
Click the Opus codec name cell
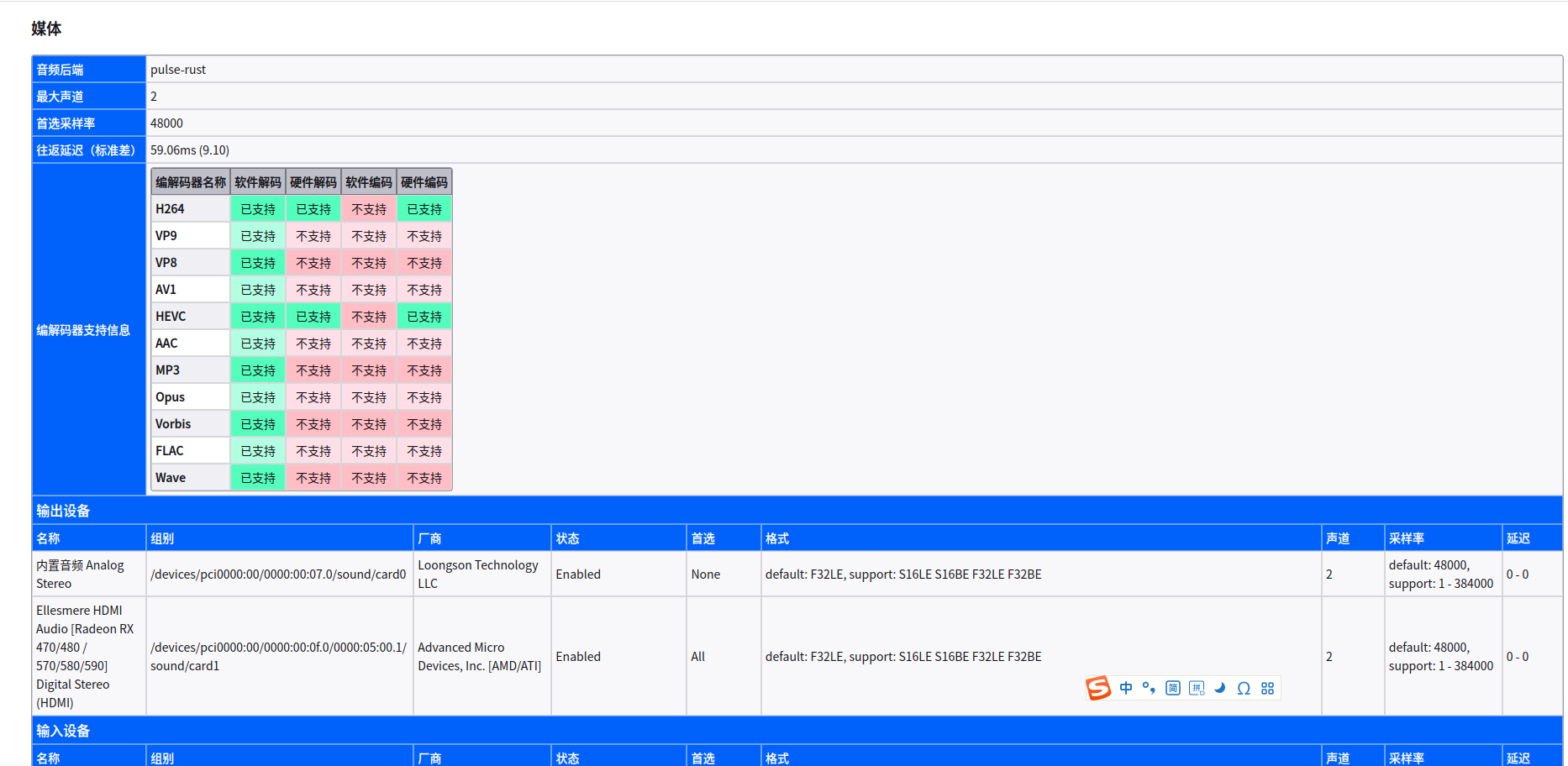click(191, 397)
